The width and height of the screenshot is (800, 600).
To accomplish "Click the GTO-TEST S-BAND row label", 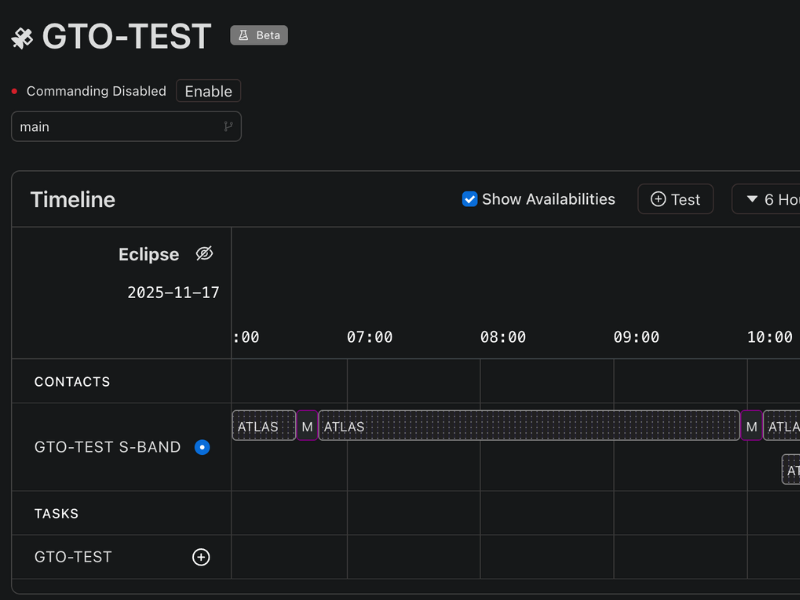I will pyautogui.click(x=107, y=447).
